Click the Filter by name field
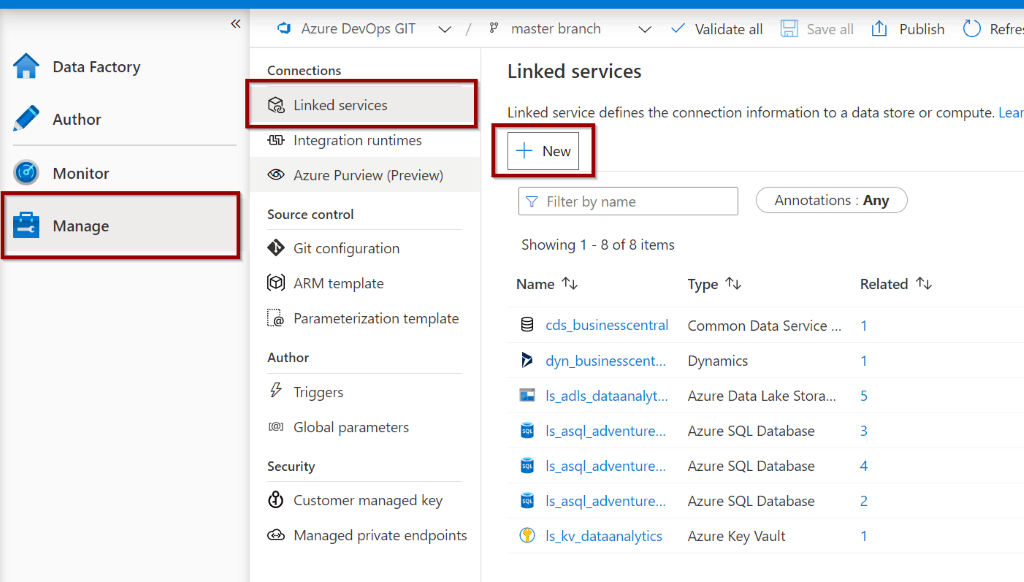 tap(628, 201)
